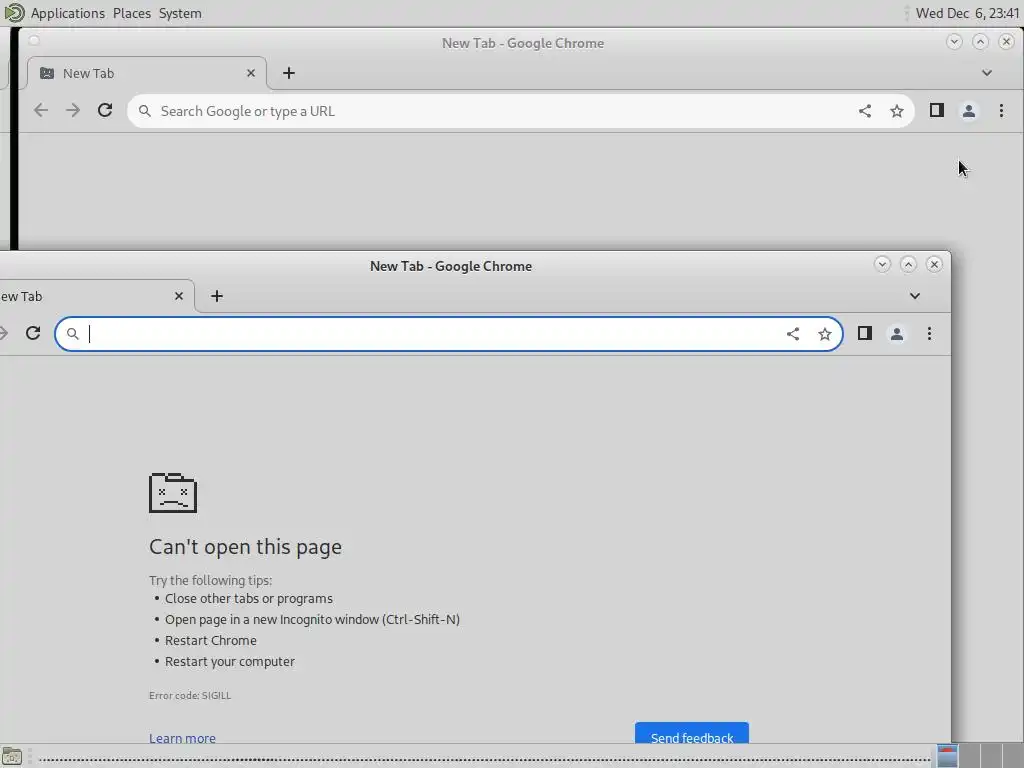1024x768 pixels.
Task: Expand the tab search chevron in the rear window
Action: tap(987, 73)
